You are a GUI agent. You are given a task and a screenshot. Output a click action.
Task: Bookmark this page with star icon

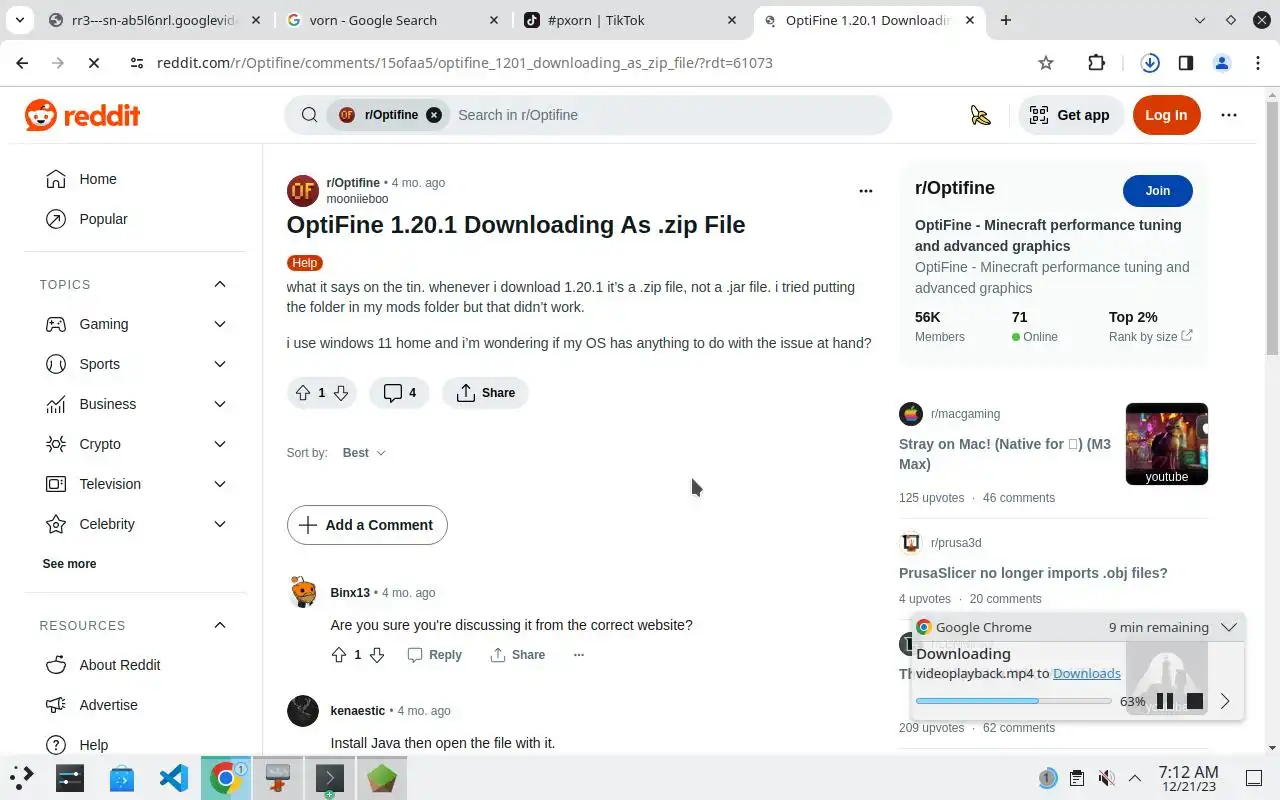point(1046,63)
